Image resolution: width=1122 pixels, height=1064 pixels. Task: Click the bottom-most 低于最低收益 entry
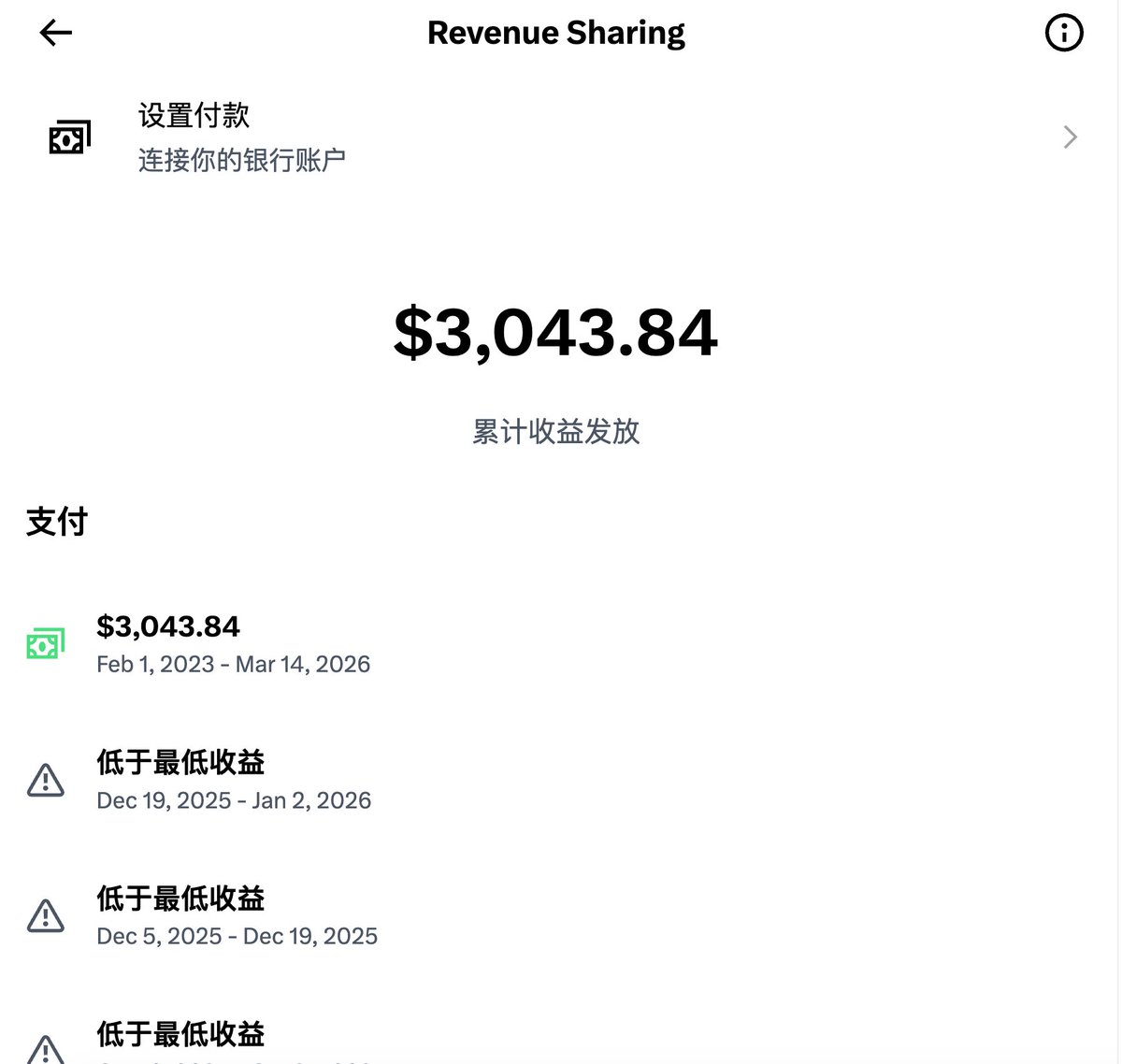180,1034
